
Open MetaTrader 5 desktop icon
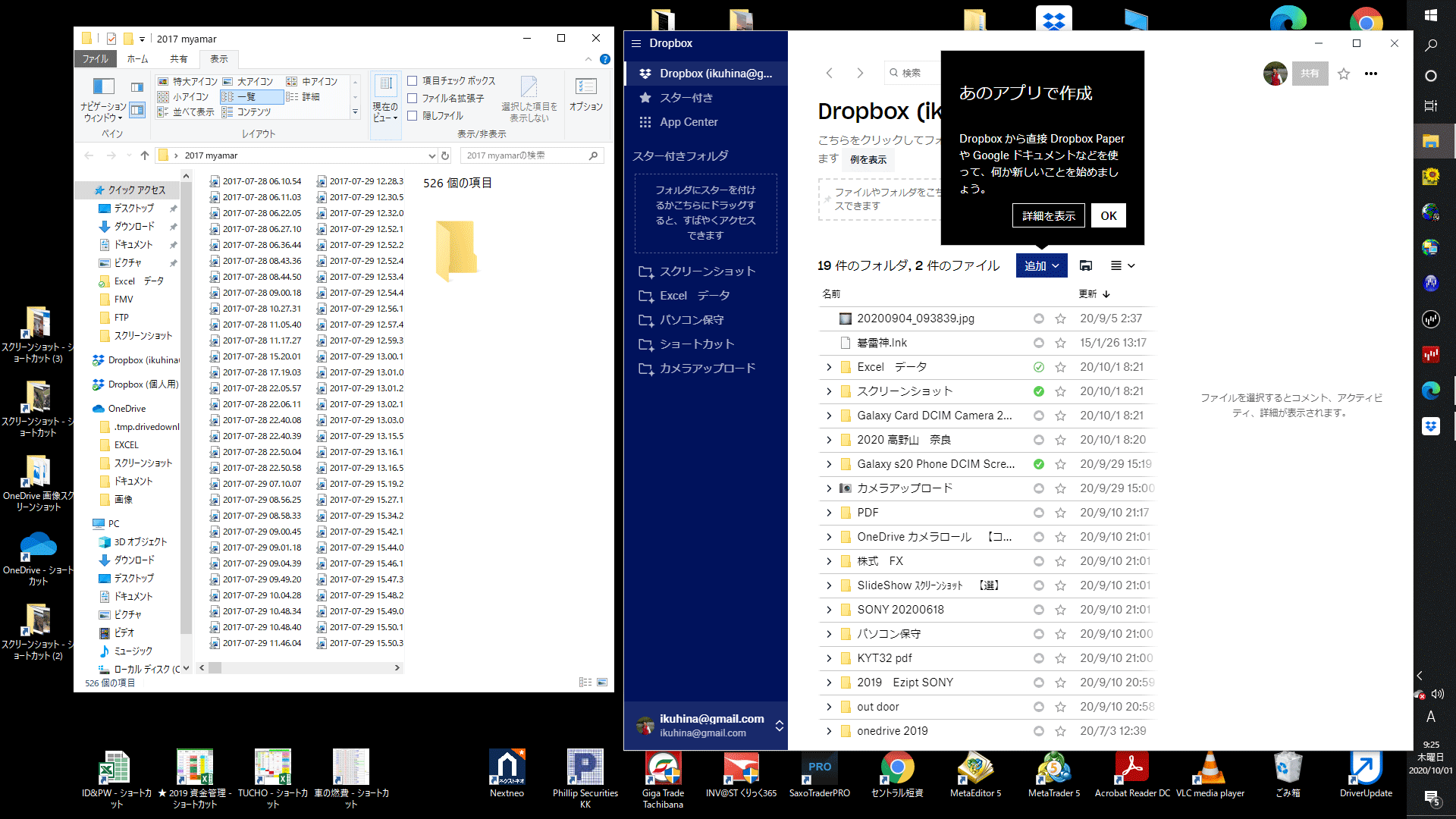click(1054, 773)
